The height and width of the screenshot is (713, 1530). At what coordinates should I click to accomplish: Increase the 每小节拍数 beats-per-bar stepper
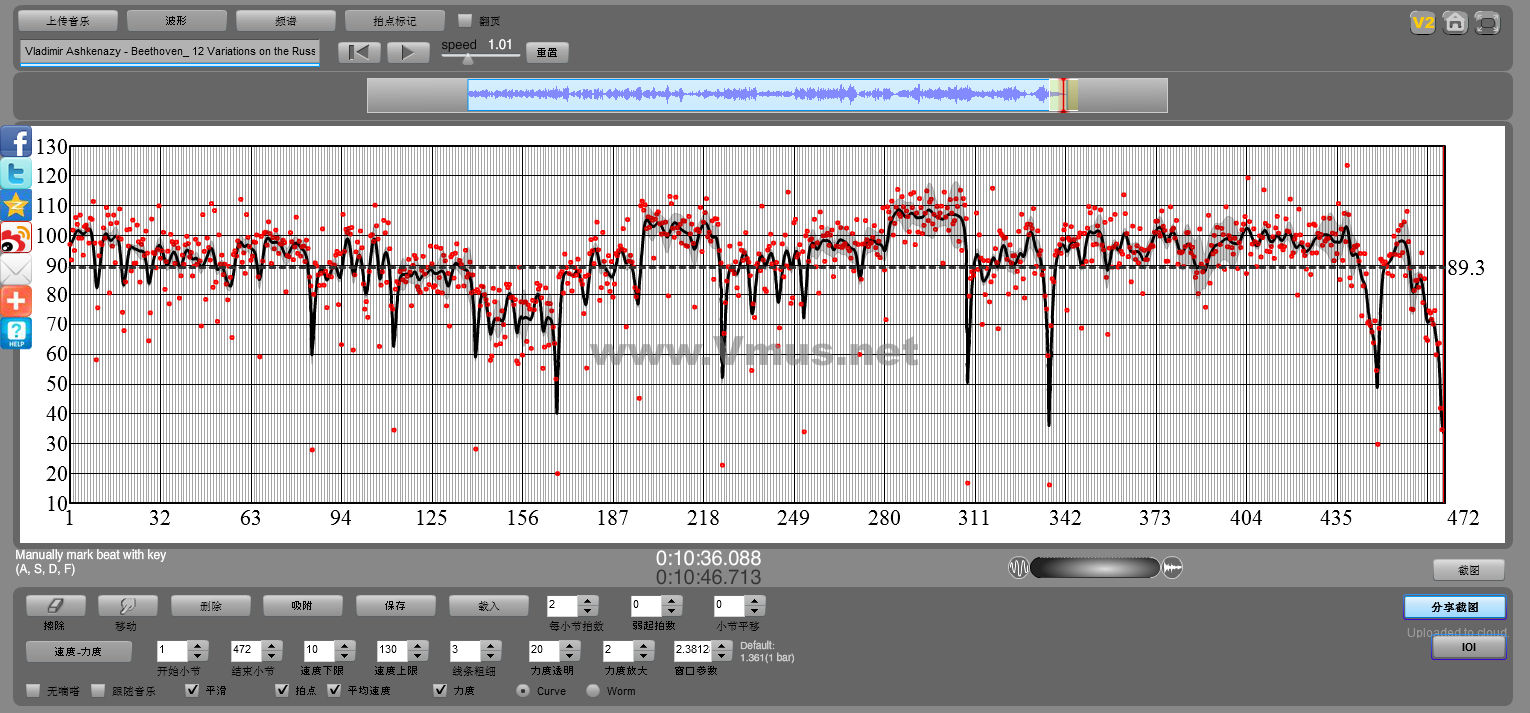[588, 601]
